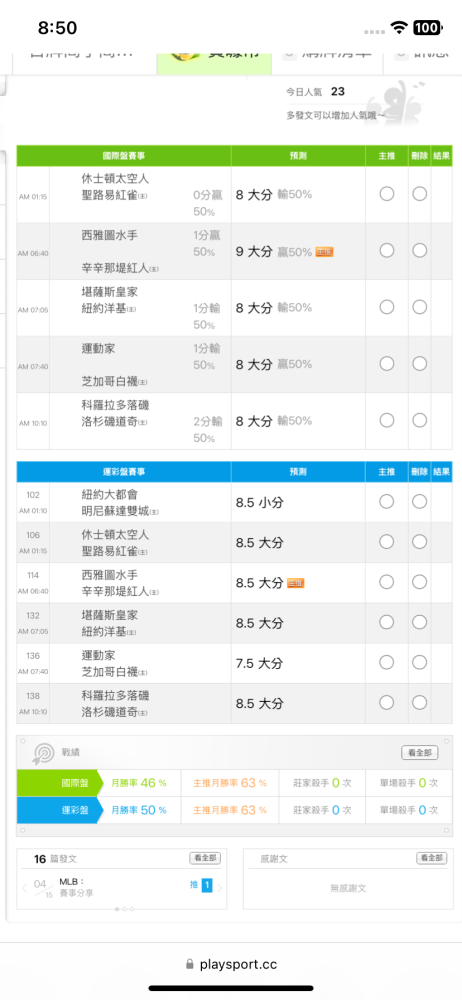462x1000 pixels.
Task: Click 看全部 next to 16 篇發文
Action: point(205,858)
